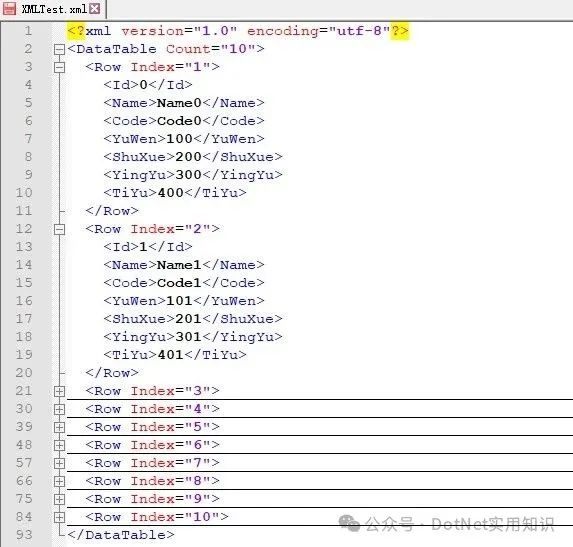The height and width of the screenshot is (547, 573).
Task: Click the red save icon on XMLTest.xml tab
Action: (9, 8)
